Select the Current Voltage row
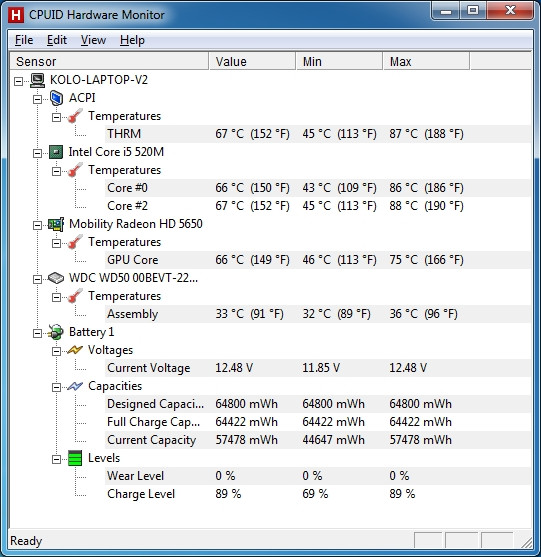 click(318, 368)
